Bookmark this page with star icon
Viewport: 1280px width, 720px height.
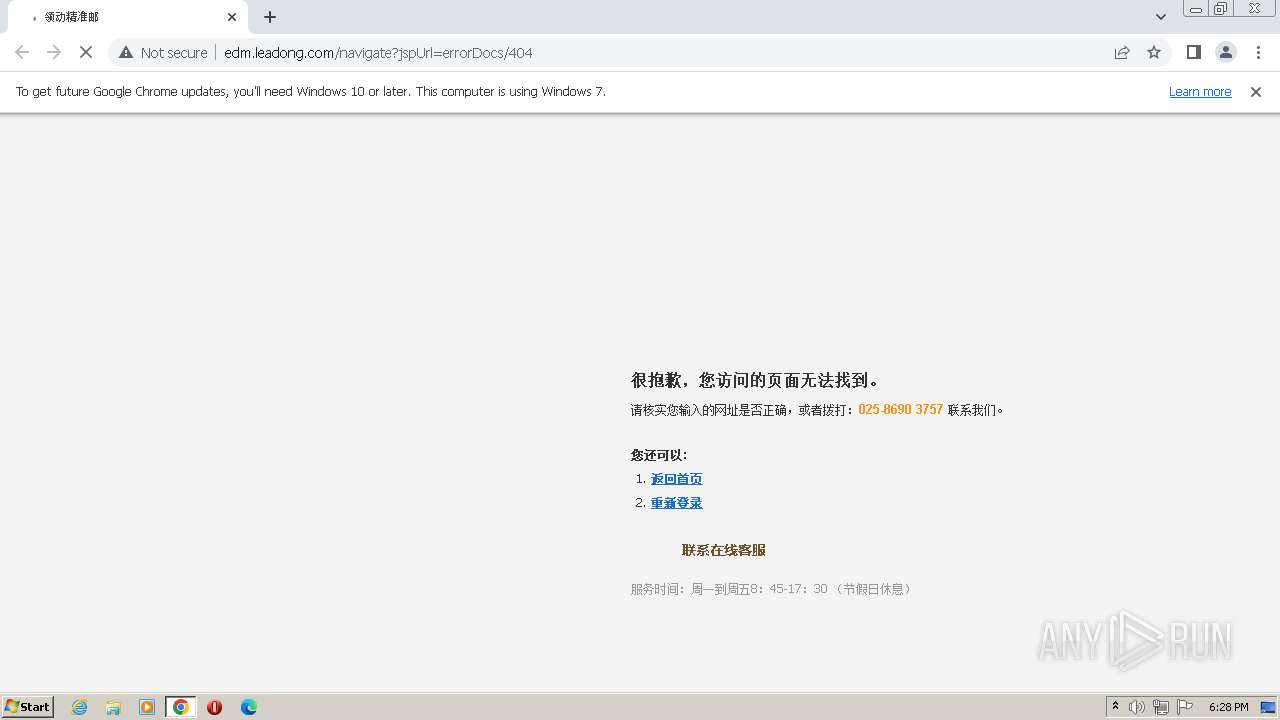pyautogui.click(x=1154, y=52)
